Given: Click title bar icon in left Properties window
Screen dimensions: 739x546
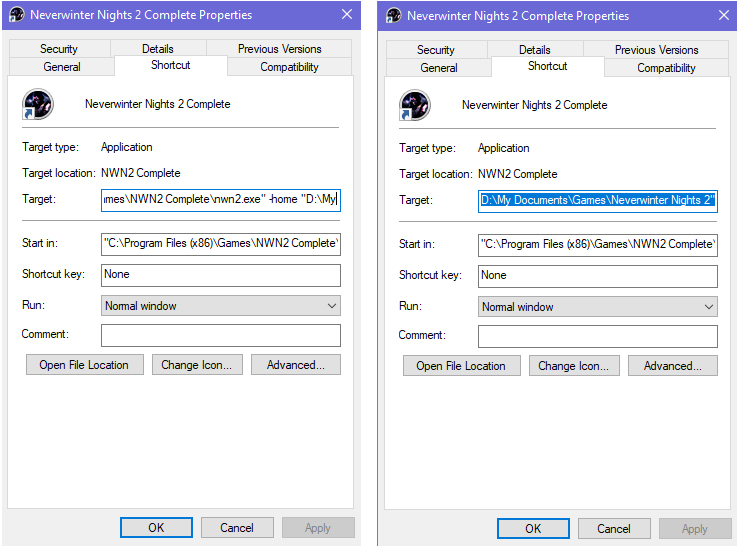Looking at the screenshot, I should coord(16,15).
